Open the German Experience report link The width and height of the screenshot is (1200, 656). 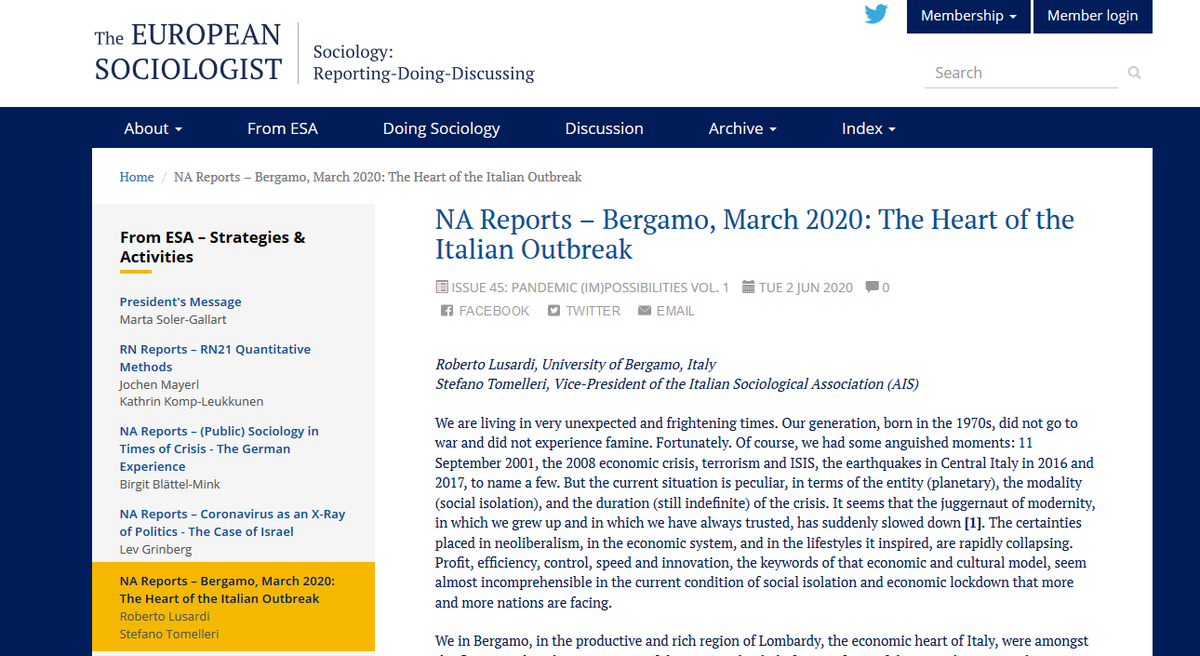point(219,449)
